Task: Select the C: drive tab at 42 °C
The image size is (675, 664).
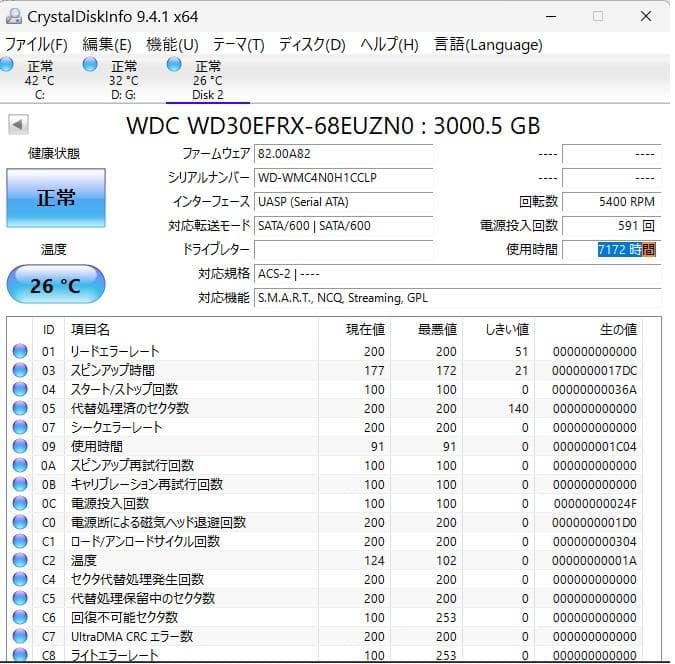Action: click(x=40, y=81)
